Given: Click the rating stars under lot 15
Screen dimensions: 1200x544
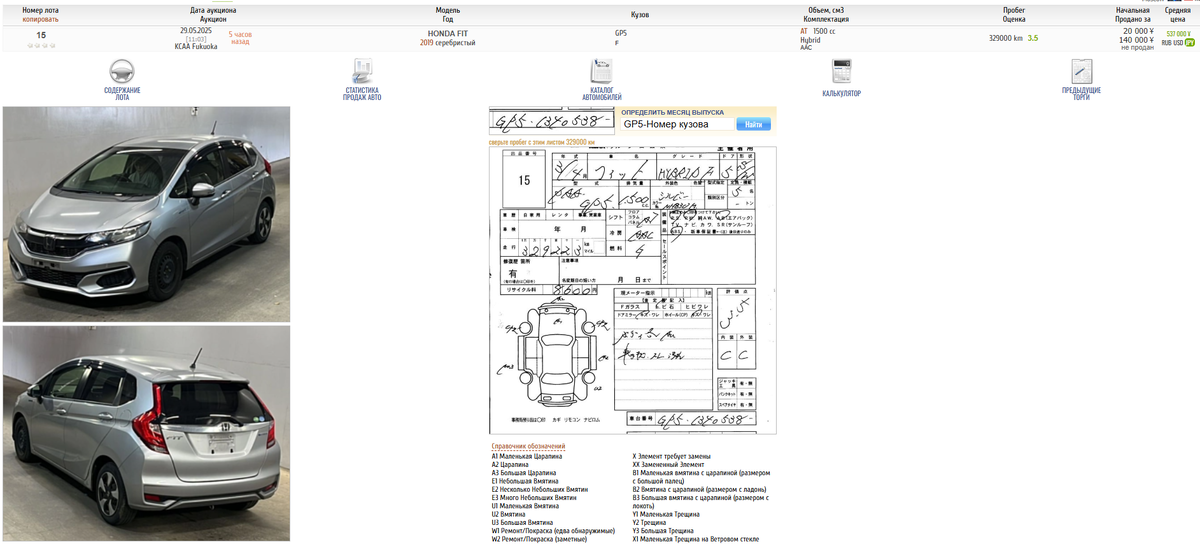Looking at the screenshot, I should pos(41,46).
